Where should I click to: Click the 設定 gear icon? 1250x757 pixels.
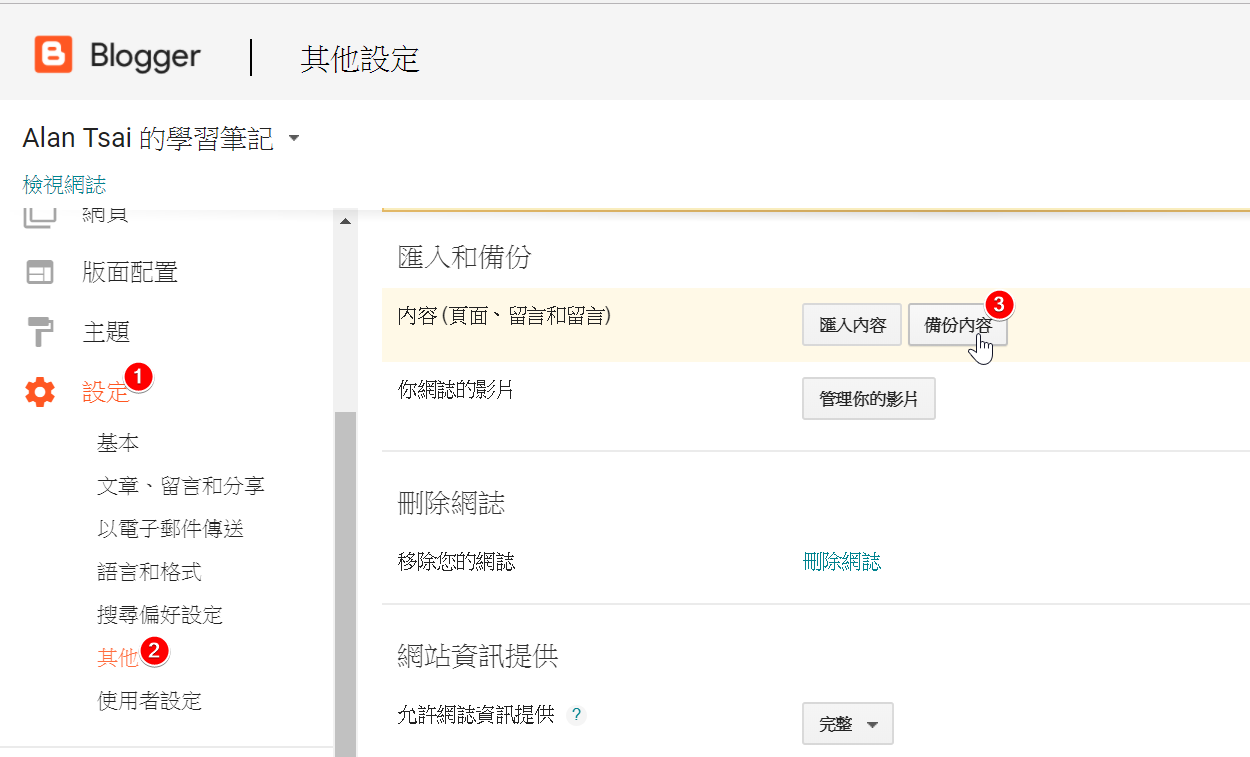[40, 392]
